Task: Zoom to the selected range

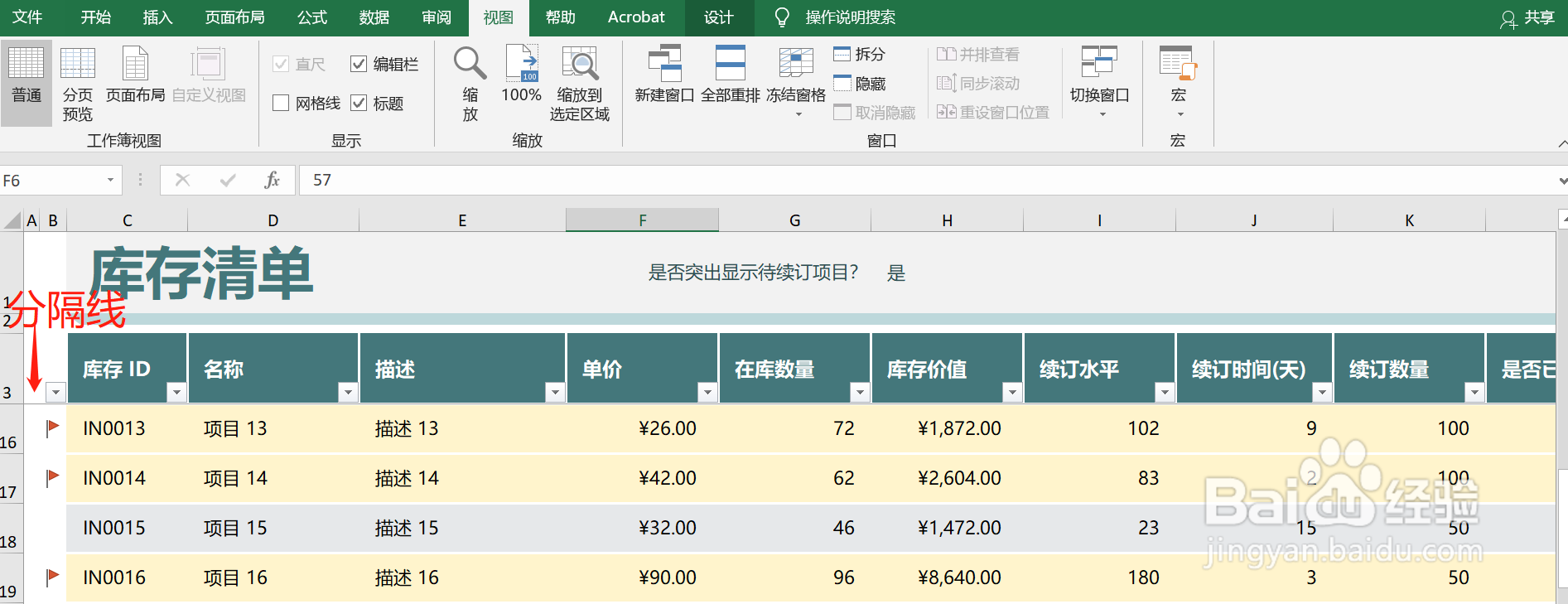Action: tap(580, 82)
